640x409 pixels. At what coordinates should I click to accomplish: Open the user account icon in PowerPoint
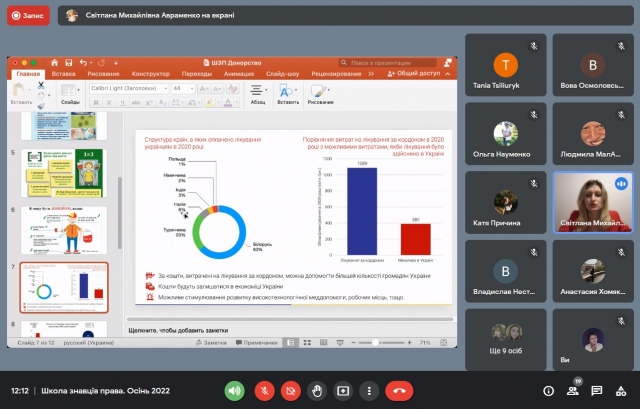click(448, 62)
